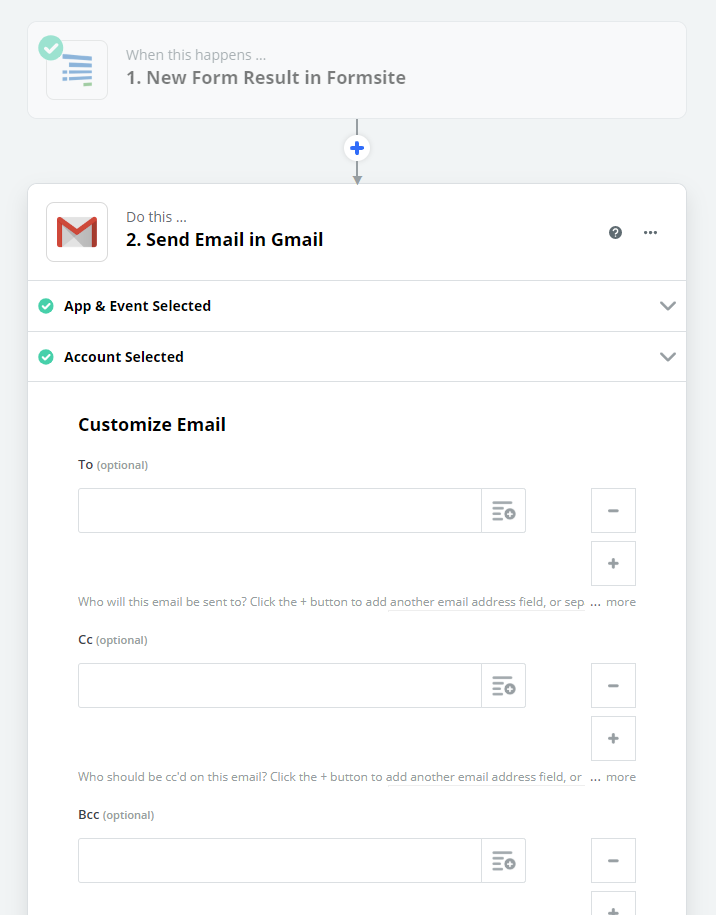This screenshot has height=915, width=716.
Task: Insert data icon in To field
Action: click(x=504, y=511)
